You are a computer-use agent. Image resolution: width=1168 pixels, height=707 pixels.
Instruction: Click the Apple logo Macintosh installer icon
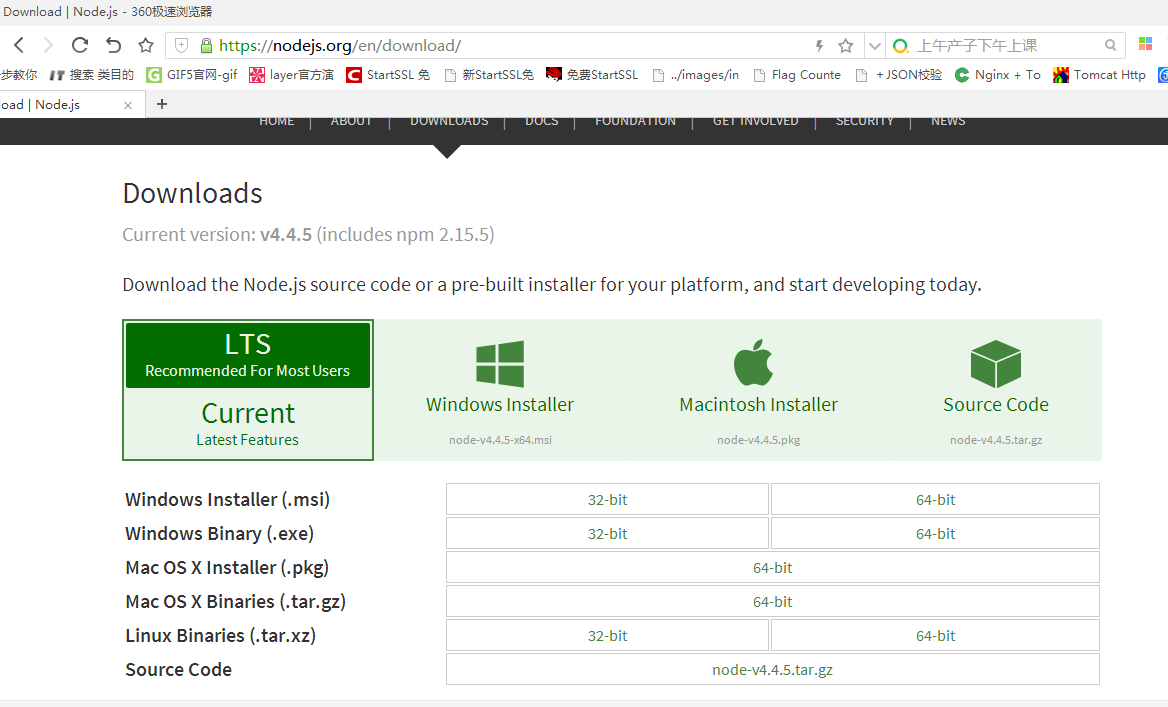pos(754,362)
